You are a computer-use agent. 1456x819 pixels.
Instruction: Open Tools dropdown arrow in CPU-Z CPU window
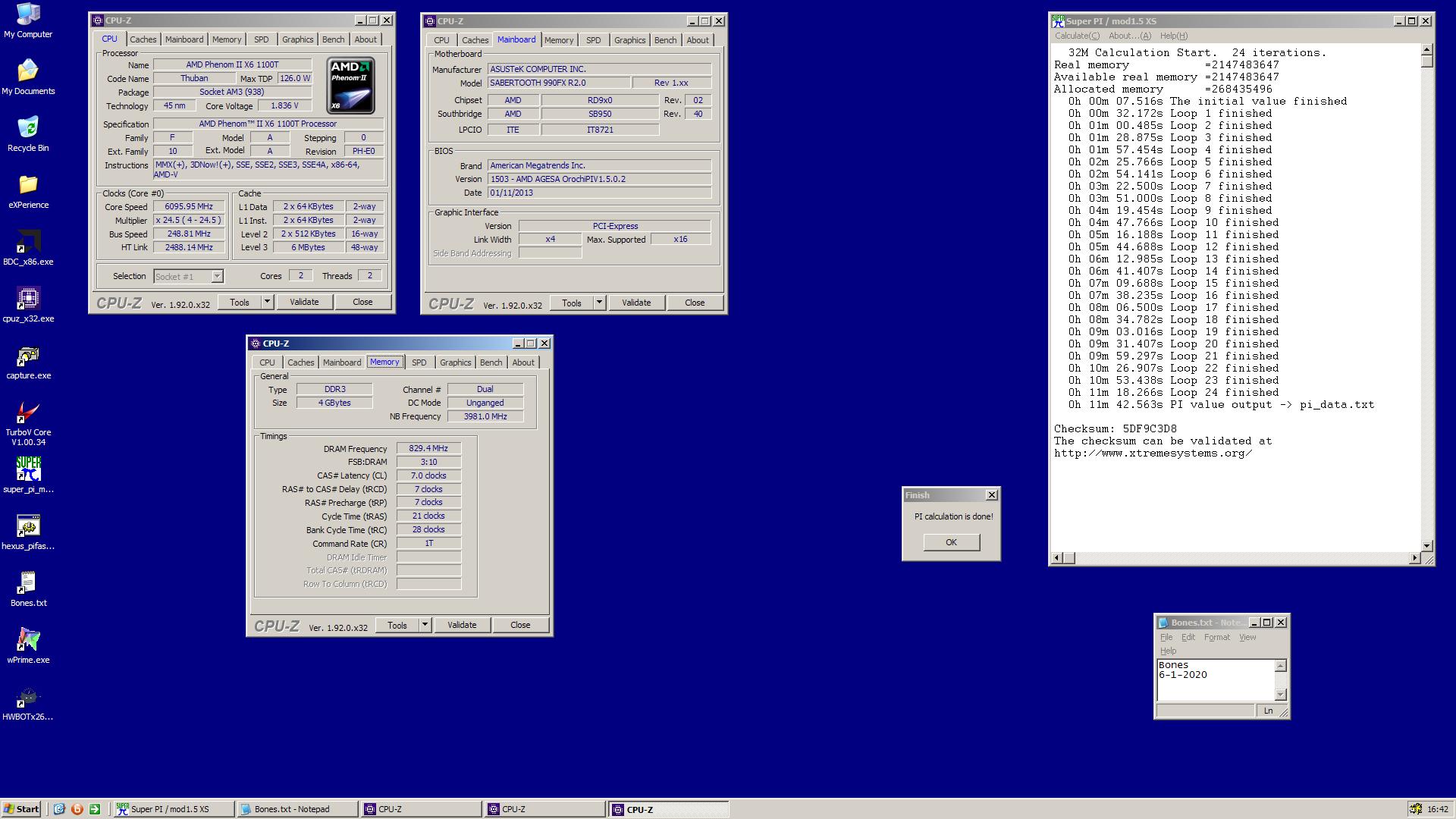tap(267, 302)
